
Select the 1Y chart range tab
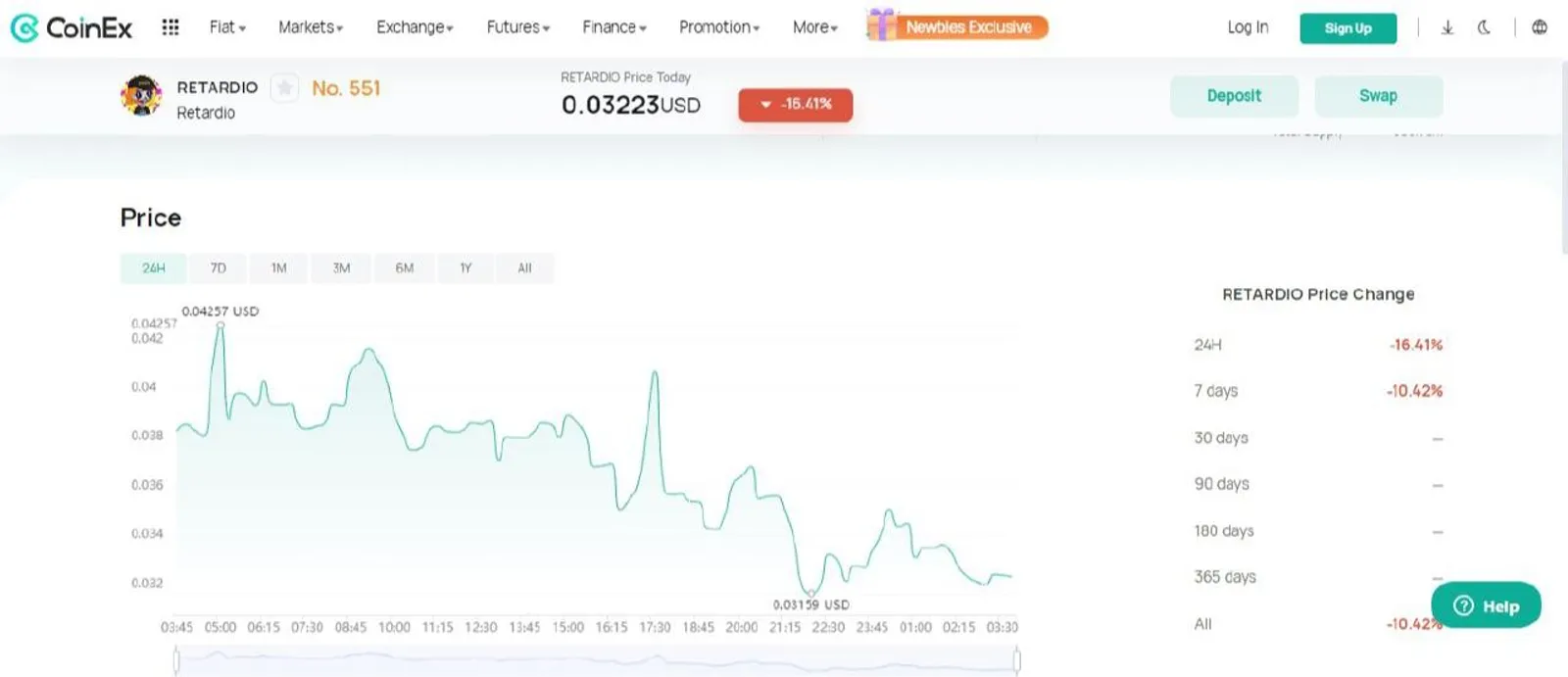(x=465, y=268)
